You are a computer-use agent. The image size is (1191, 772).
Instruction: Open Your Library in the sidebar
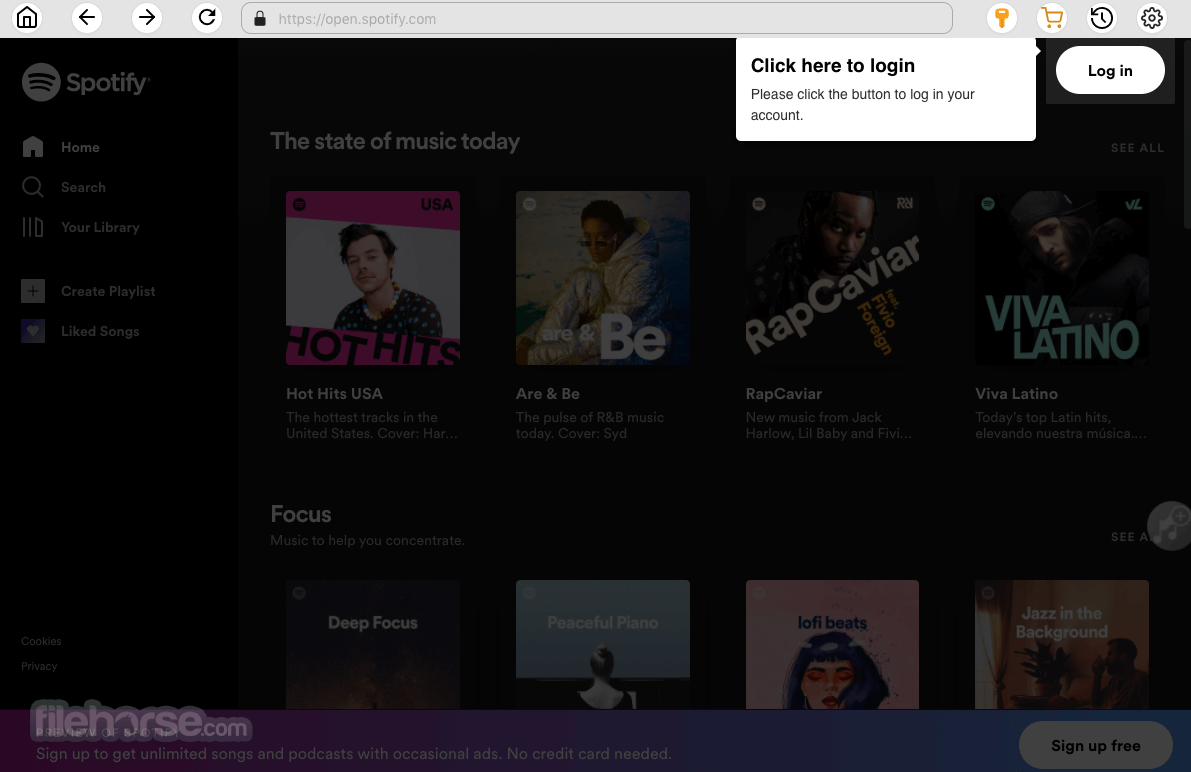81,227
